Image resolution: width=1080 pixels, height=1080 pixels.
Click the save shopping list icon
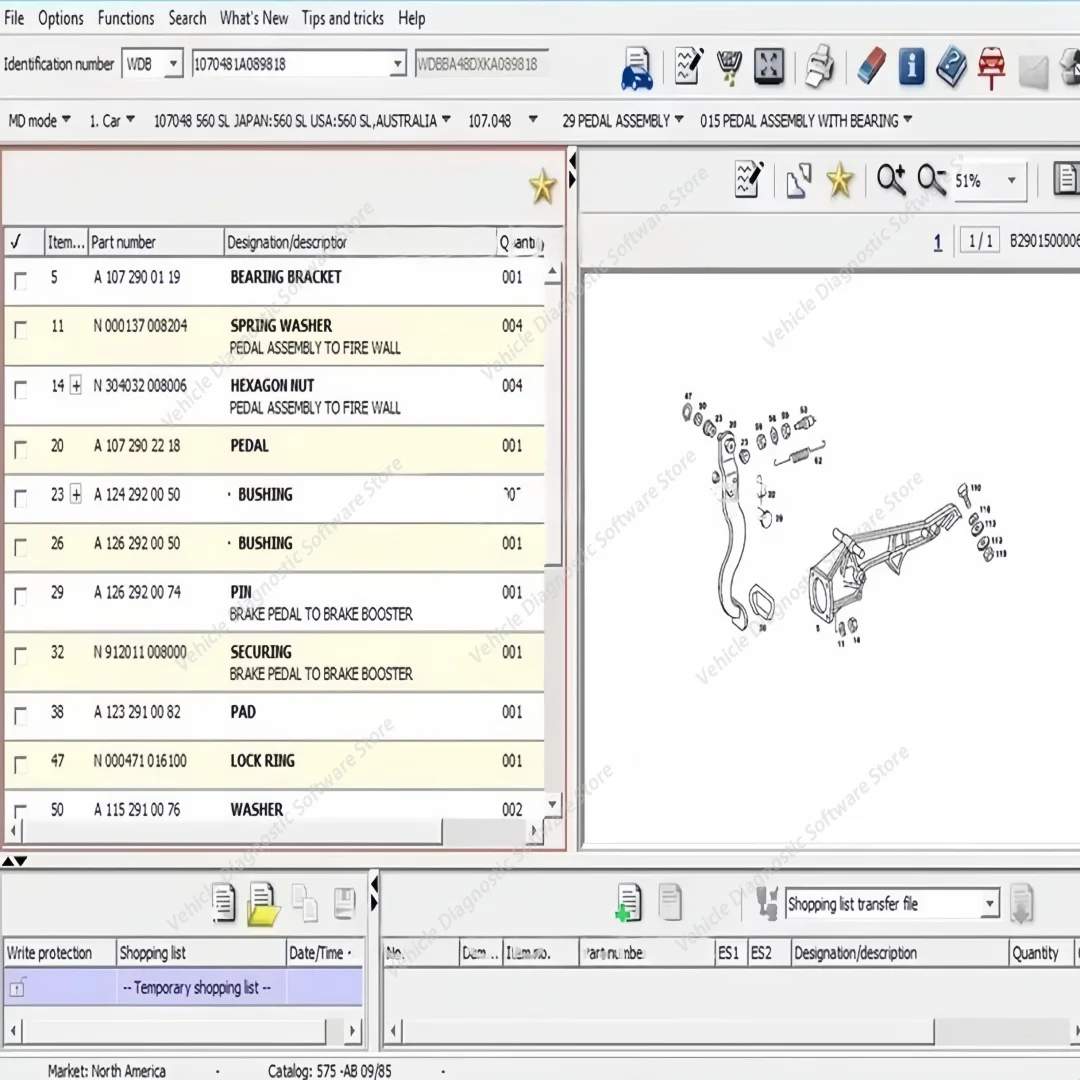344,904
